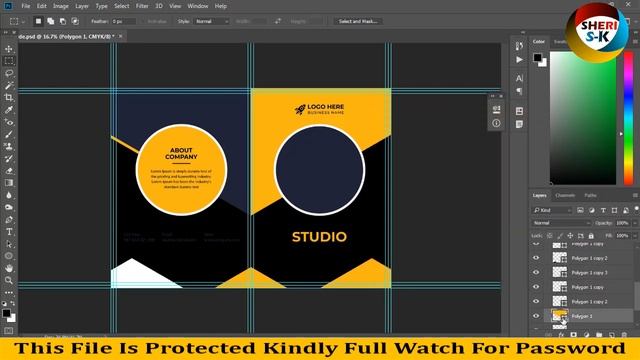Open the Style dropdown in options bar
Viewport: 640px width, 360px height.
click(211, 21)
